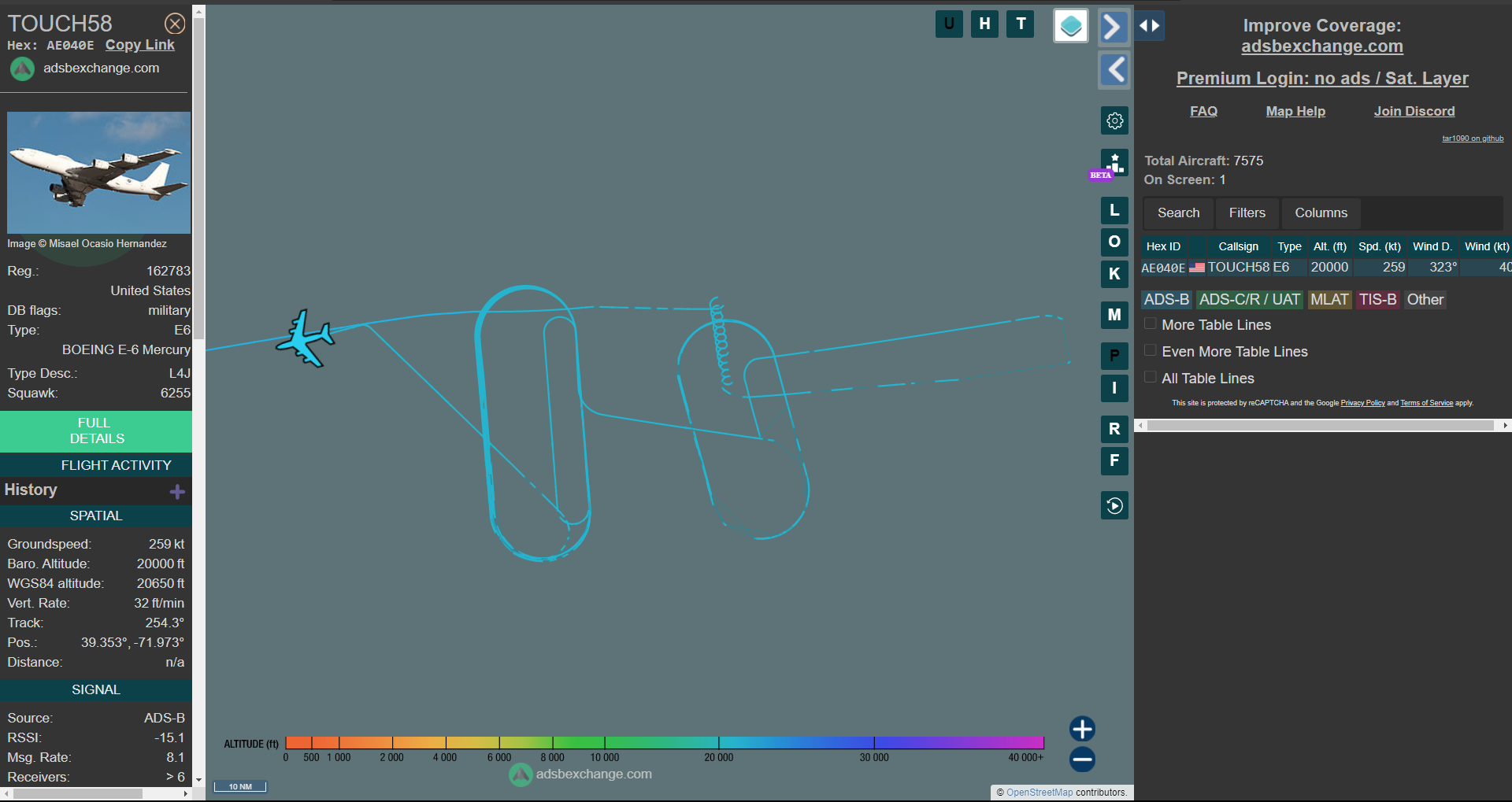Click the F follow button
Image resolution: width=1512 pixels, height=802 pixels.
pos(1114,461)
